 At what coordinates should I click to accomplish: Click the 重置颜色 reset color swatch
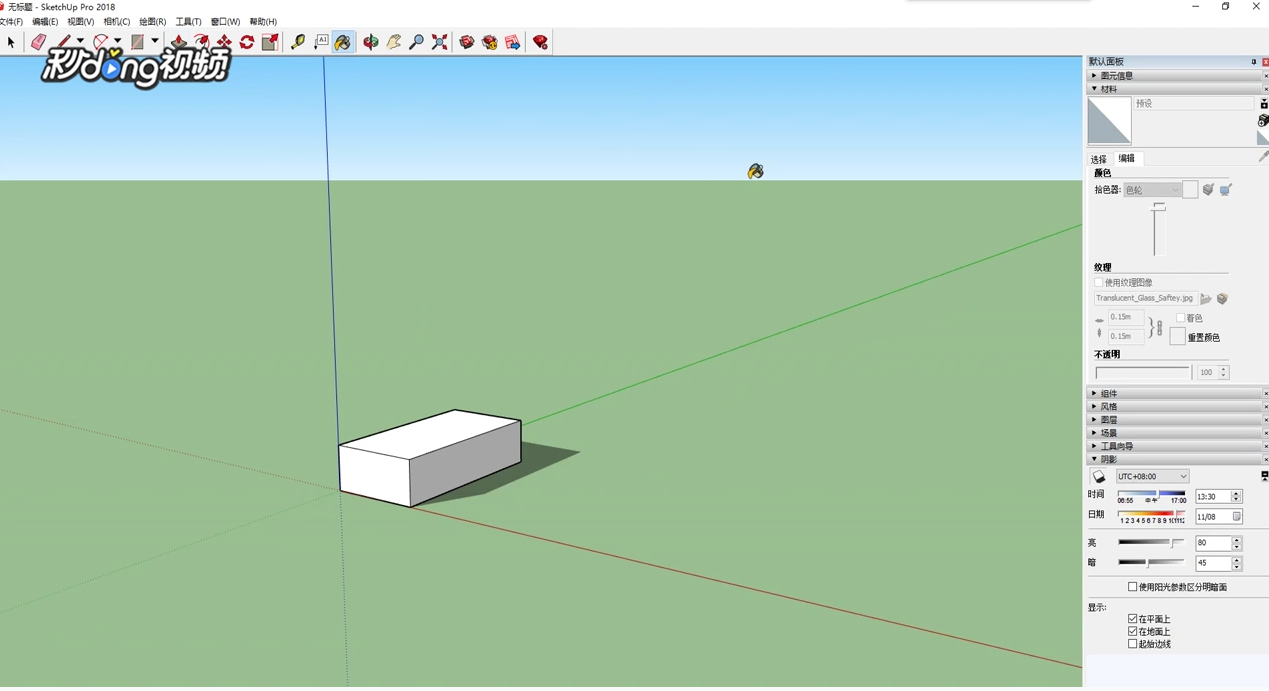1177,336
